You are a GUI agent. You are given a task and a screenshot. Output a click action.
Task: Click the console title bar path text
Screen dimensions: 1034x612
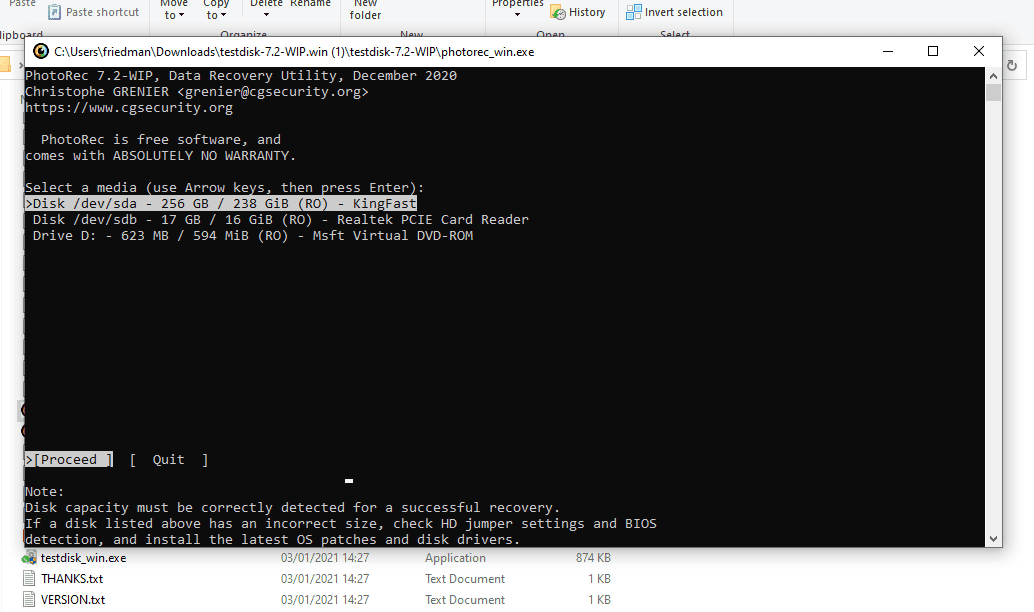294,51
